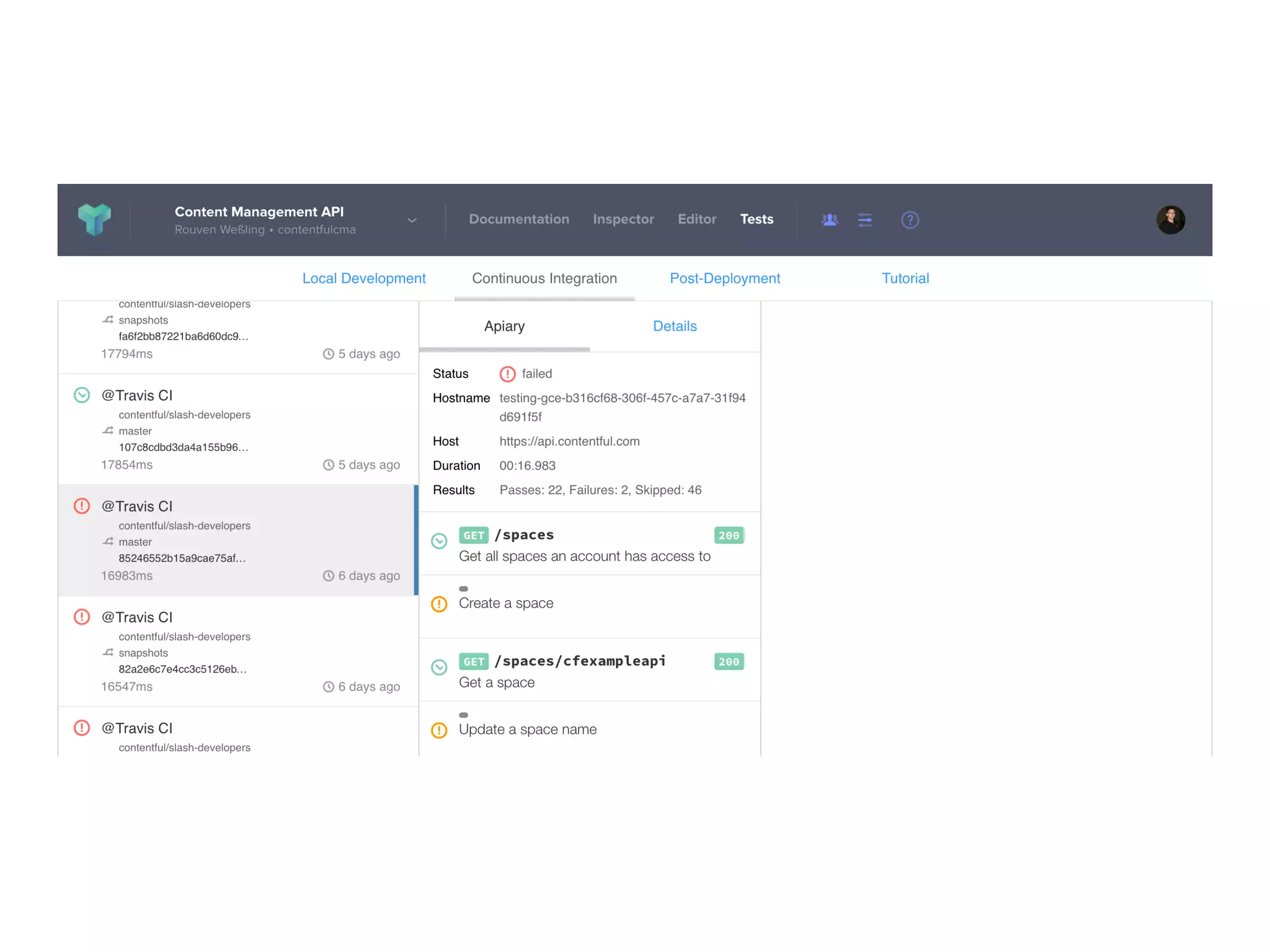The width and height of the screenshot is (1270, 952).
Task: Open the user avatar menu
Action: (1170, 219)
